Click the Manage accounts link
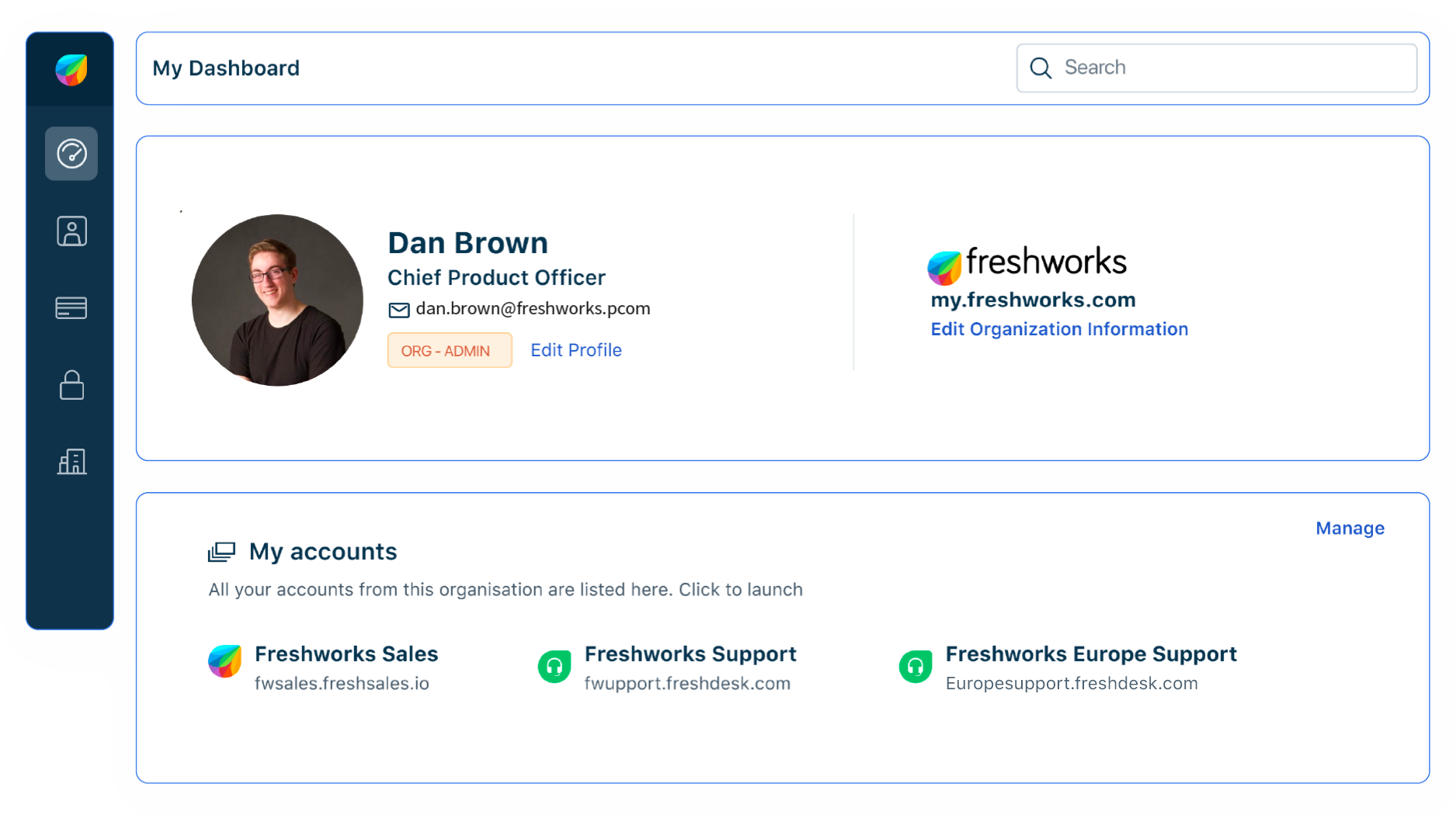Image resolution: width=1456 pixels, height=815 pixels. [x=1350, y=529]
